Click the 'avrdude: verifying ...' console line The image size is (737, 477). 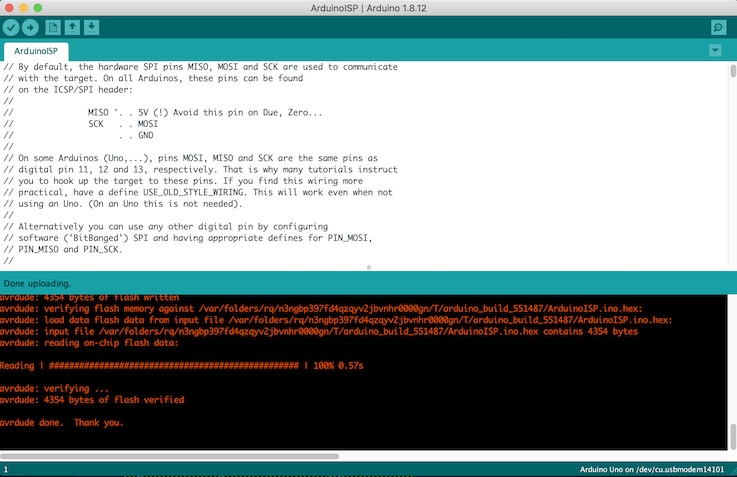54,389
